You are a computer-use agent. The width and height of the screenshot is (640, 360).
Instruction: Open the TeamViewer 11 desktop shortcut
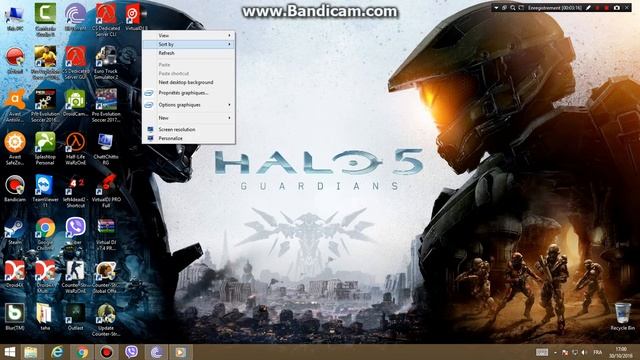tap(45, 191)
